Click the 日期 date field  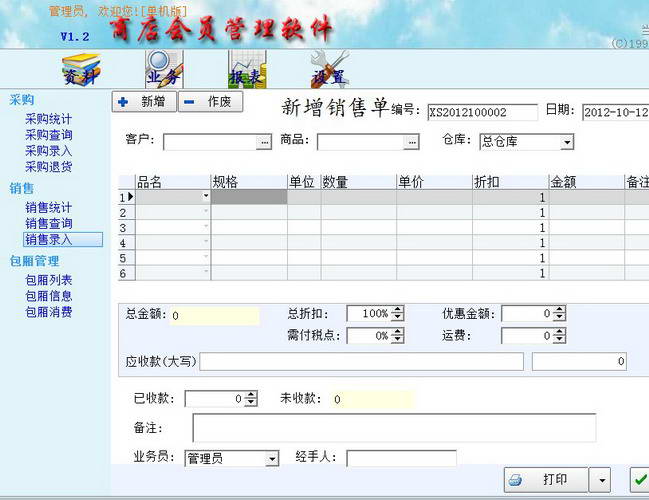615,112
